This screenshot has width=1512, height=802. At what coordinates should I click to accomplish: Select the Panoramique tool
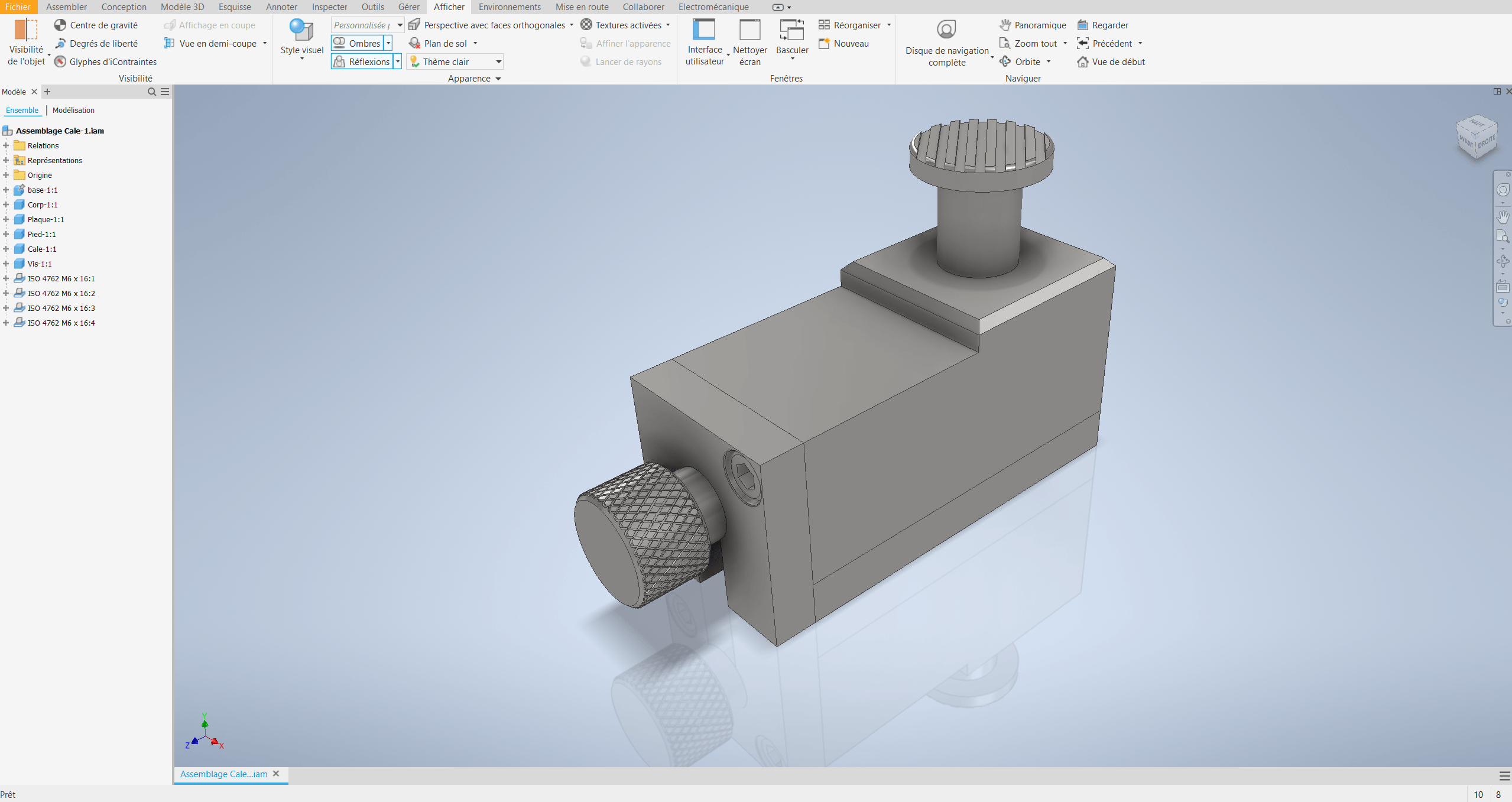1033,25
